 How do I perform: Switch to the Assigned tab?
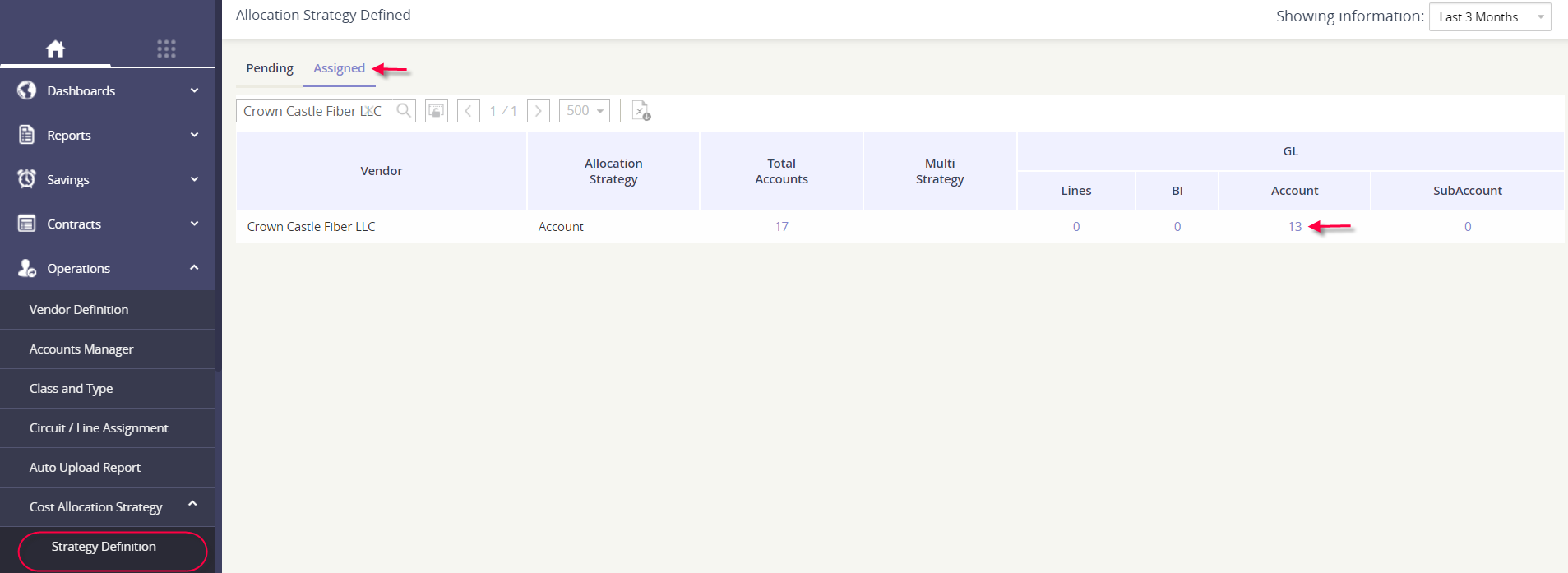pyautogui.click(x=339, y=68)
